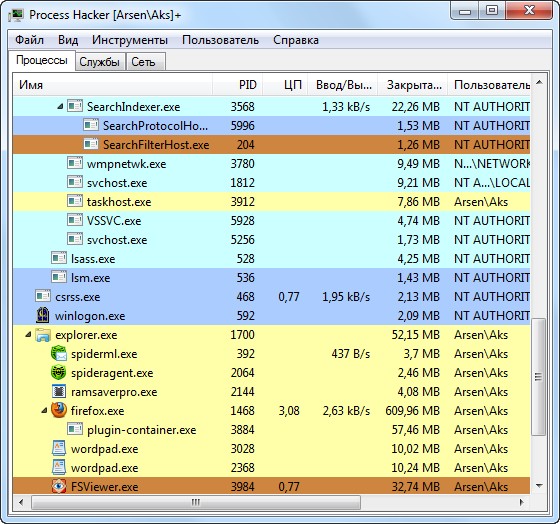Click the firefox.exe Firefox icon
This screenshot has height=524, width=560.
point(59,410)
